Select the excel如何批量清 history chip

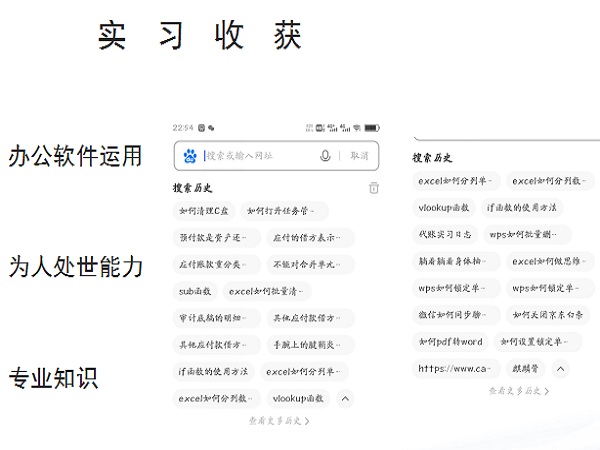[267, 291]
